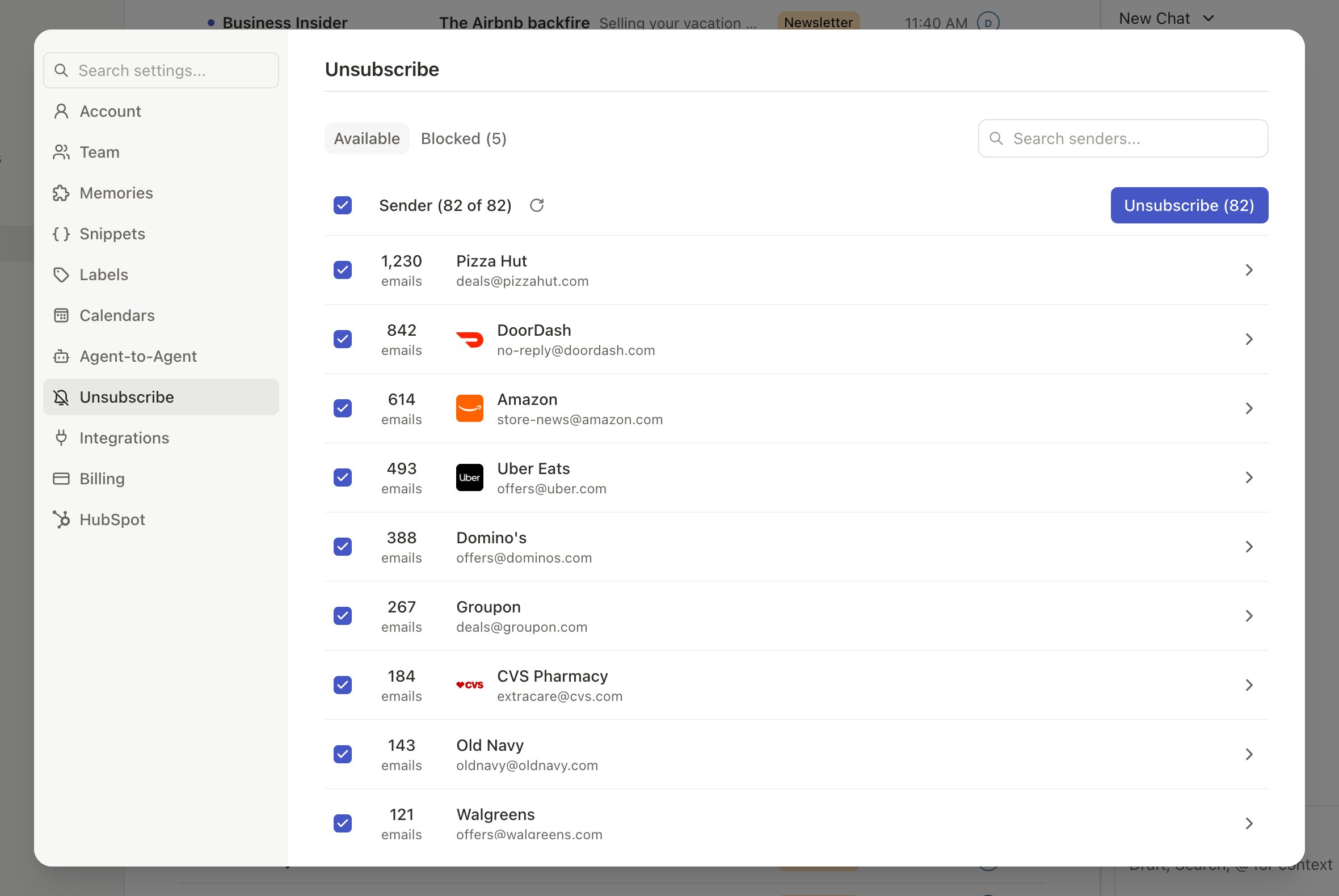Click the Uber Eats logo
The image size is (1339, 896).
pyautogui.click(x=469, y=477)
